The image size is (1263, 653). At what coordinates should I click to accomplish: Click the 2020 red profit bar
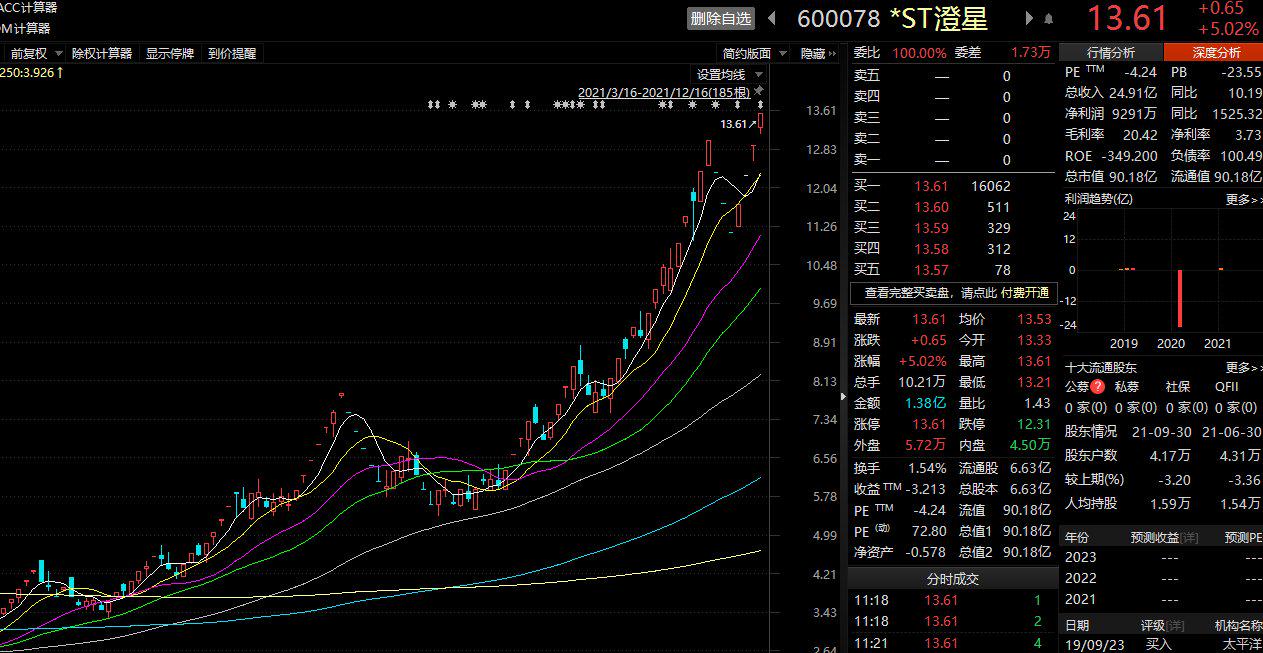(x=1180, y=297)
